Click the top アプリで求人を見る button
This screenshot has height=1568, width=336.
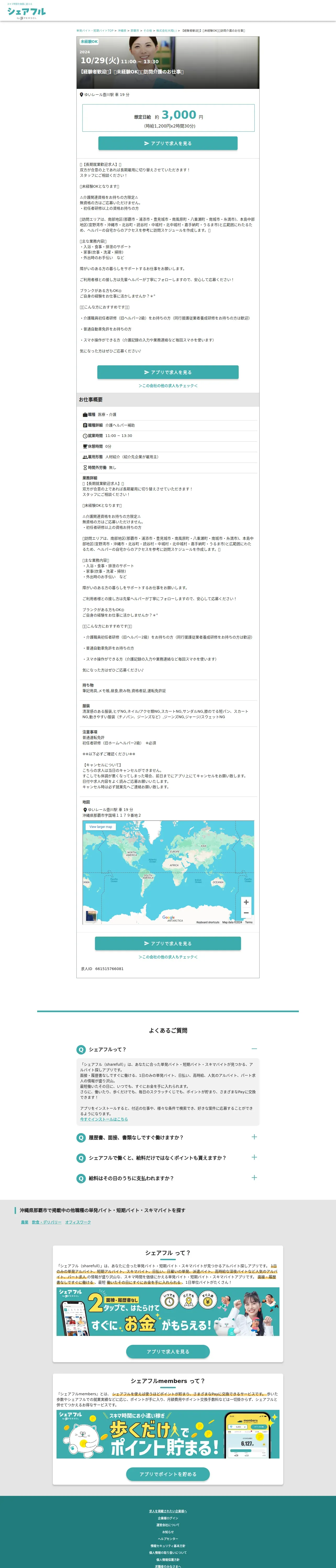tap(168, 144)
